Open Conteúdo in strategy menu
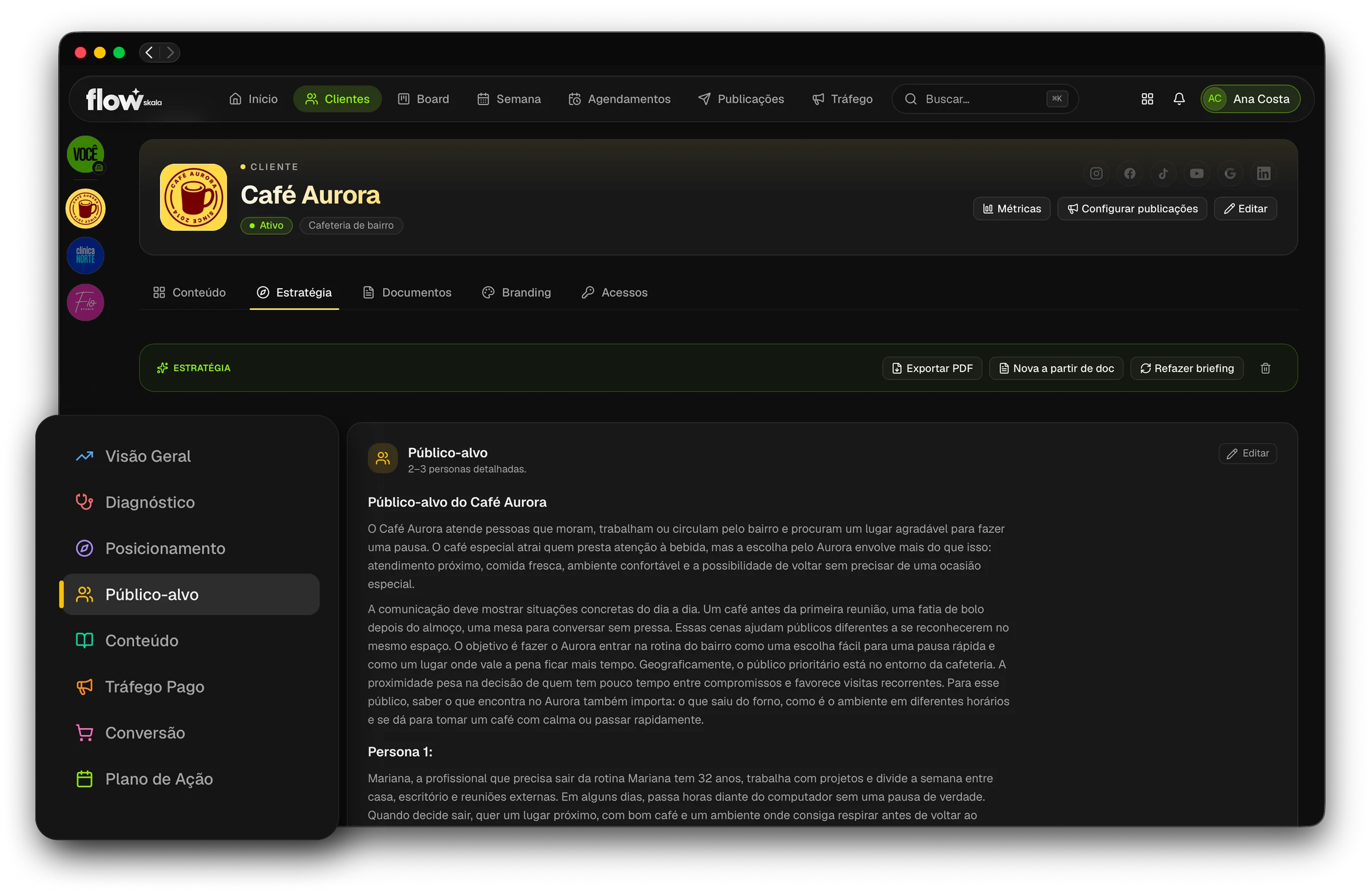 coord(190,640)
